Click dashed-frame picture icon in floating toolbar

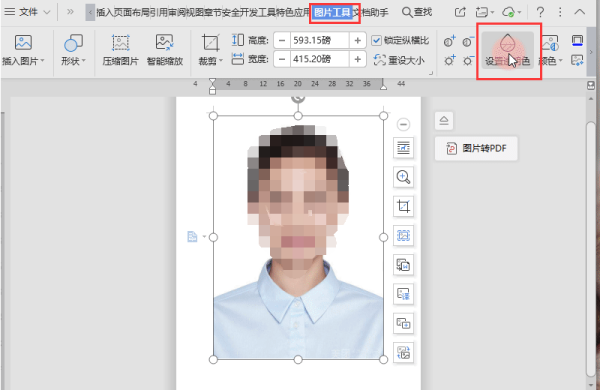(x=403, y=235)
